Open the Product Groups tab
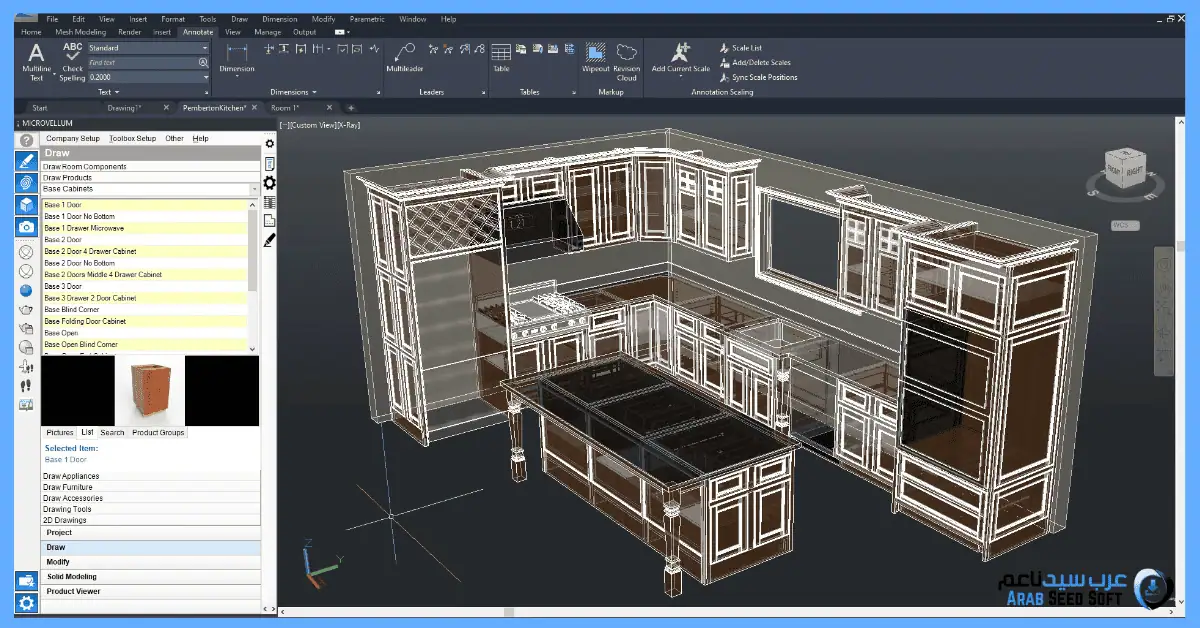 158,432
